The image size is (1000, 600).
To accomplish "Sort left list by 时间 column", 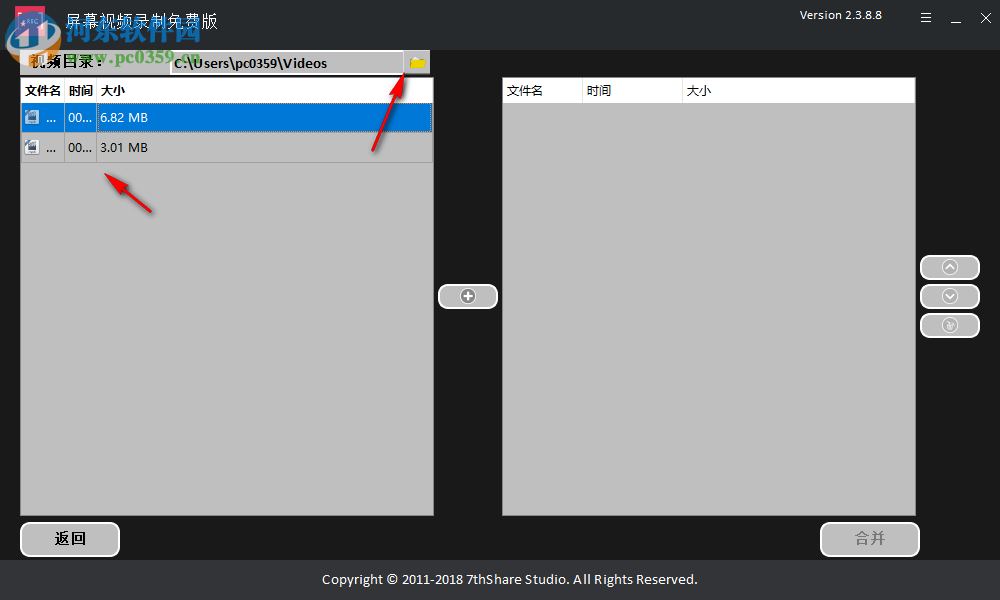I will pos(80,91).
